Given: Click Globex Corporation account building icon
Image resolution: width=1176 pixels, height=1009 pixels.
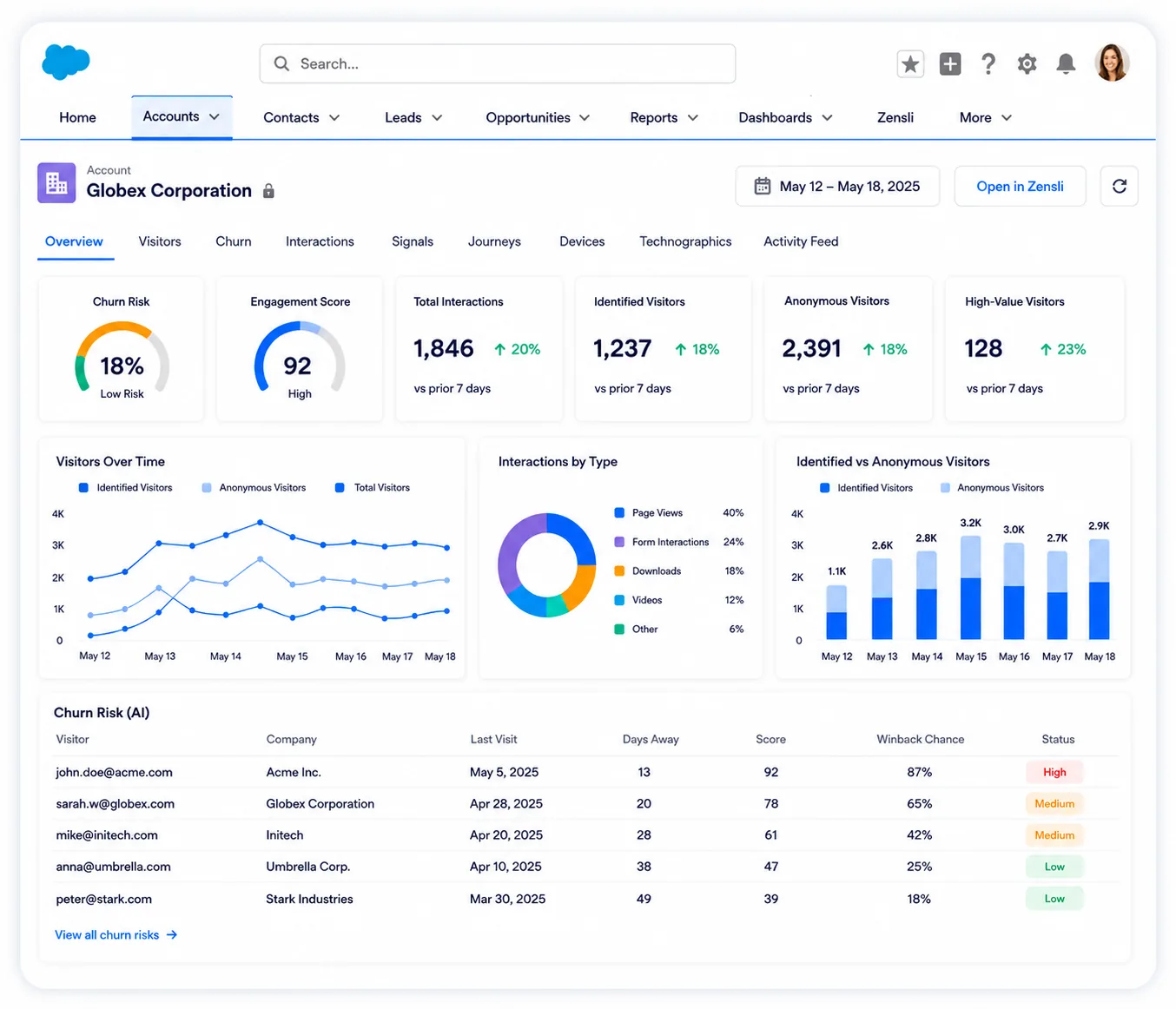Looking at the screenshot, I should pos(56,182).
